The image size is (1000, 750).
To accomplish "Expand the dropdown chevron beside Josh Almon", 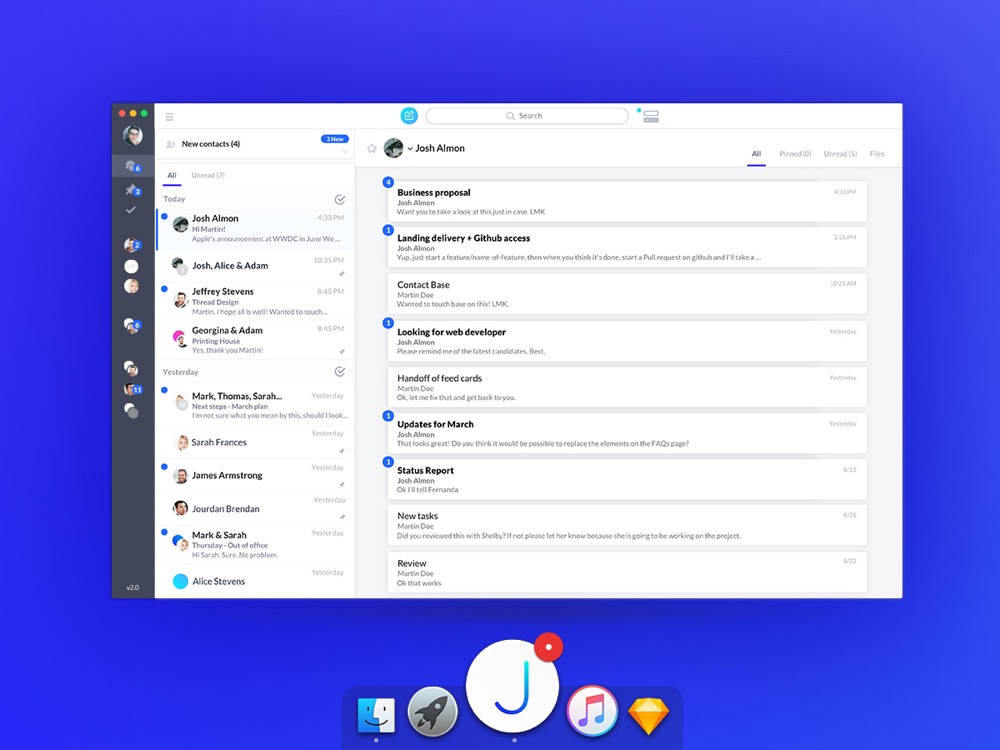I will (x=410, y=149).
